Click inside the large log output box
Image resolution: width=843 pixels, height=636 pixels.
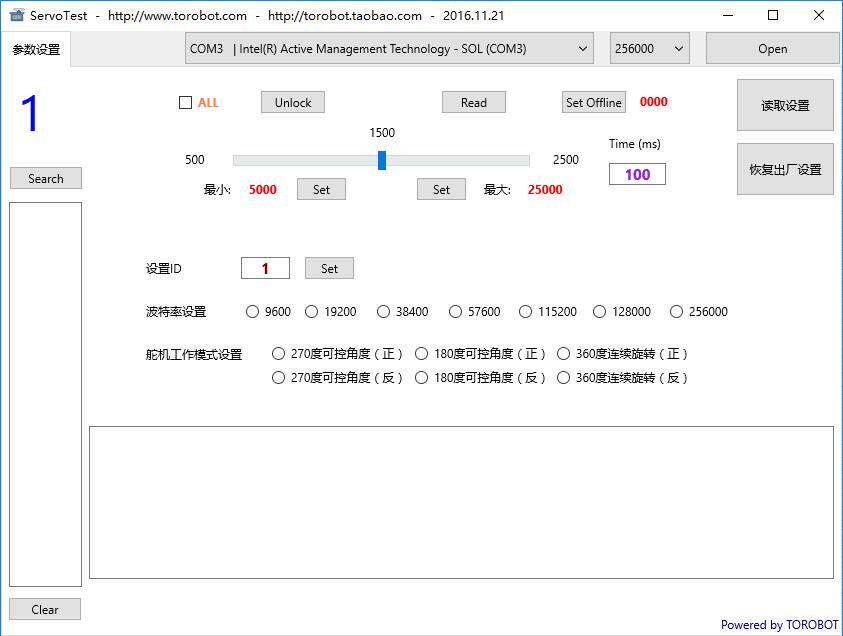tap(461, 503)
